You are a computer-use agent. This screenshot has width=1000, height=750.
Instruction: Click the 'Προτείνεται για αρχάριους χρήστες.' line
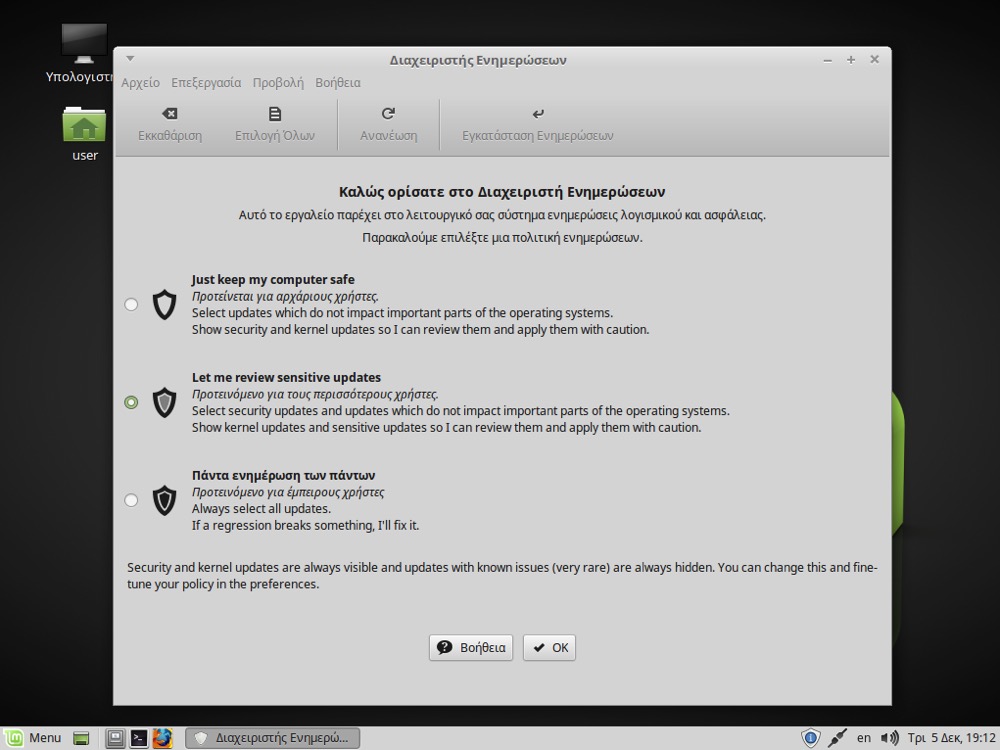pos(285,297)
